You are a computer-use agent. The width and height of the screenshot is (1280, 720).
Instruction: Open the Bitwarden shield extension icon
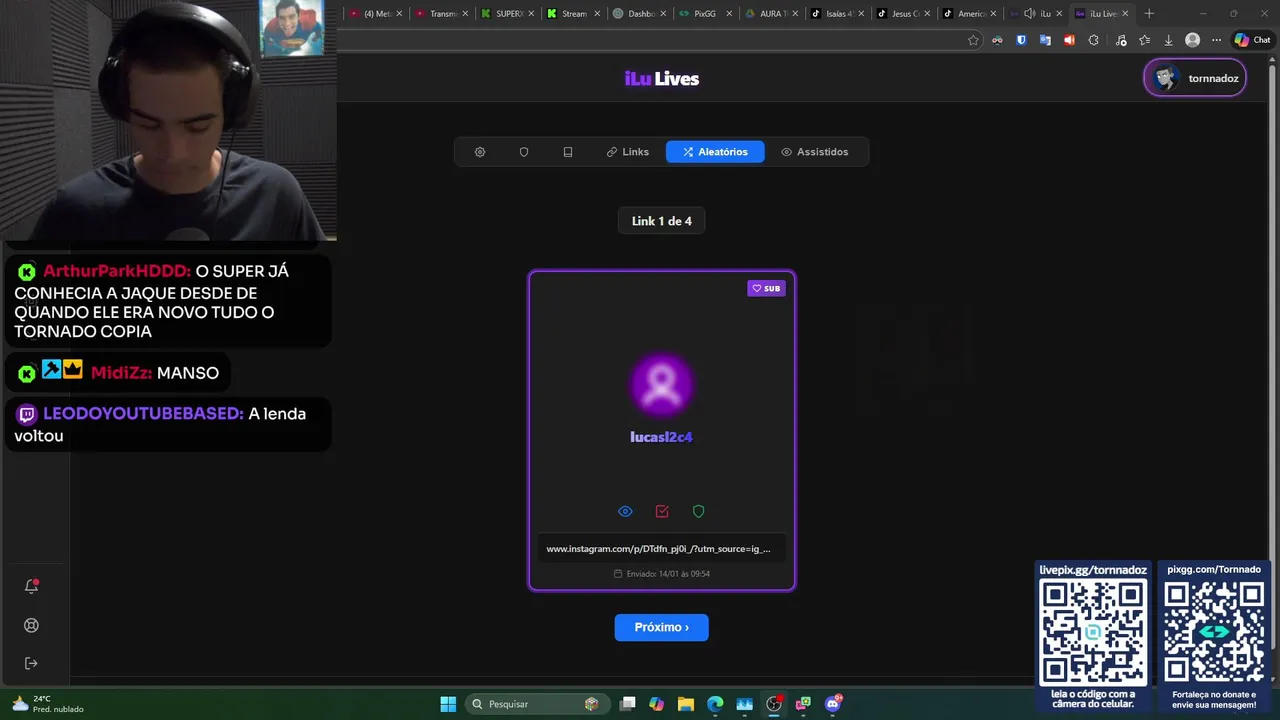[1021, 40]
